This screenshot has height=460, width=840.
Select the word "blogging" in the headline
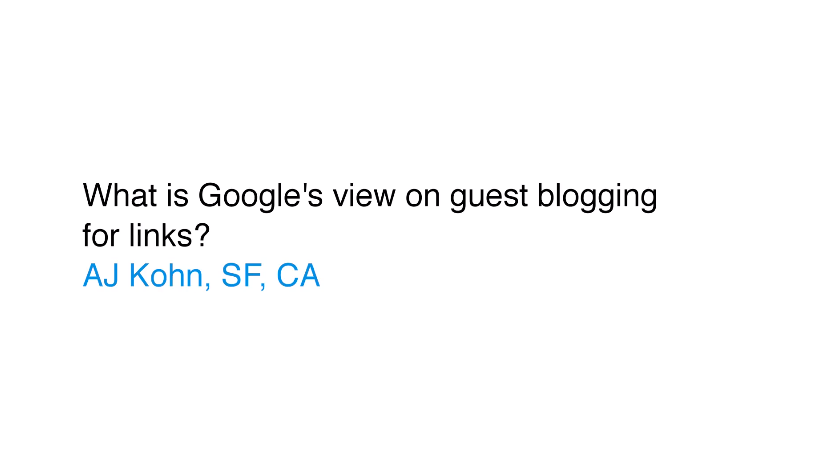tap(597, 196)
